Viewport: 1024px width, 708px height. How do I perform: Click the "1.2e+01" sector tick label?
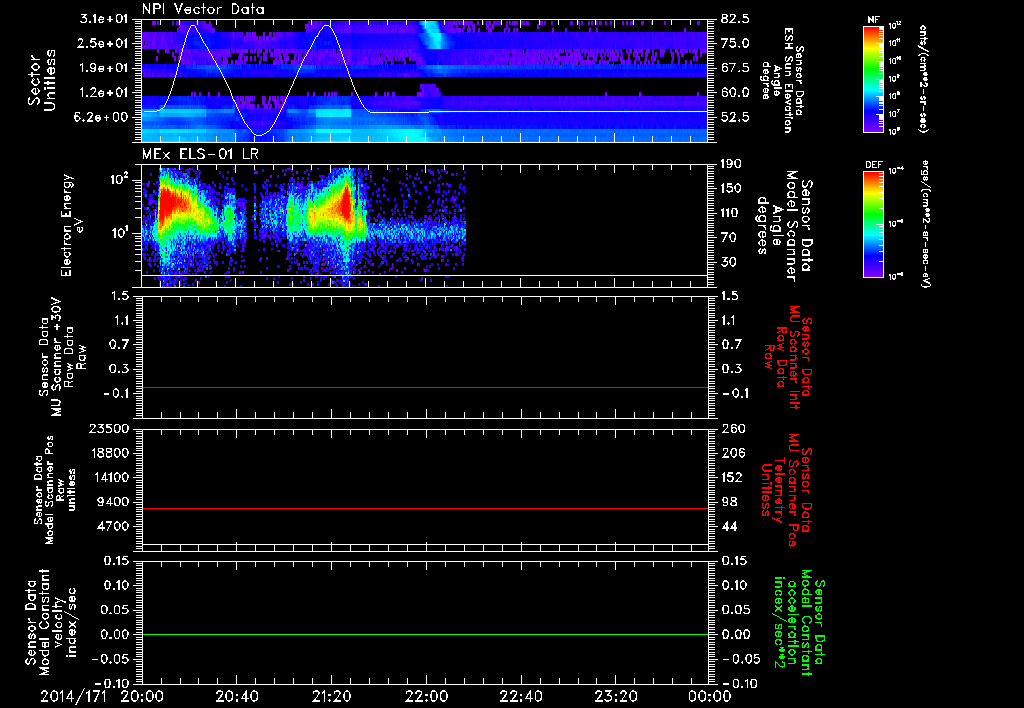[105, 93]
